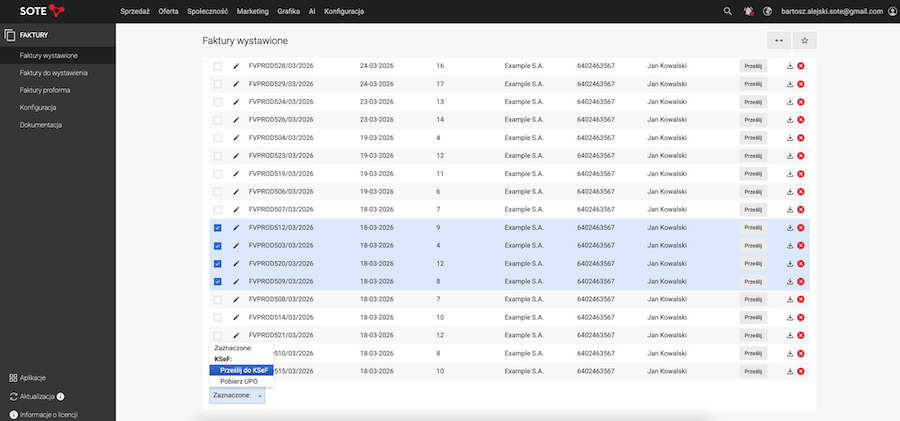The image size is (900, 421).
Task: Open the notifications bell icon
Action: pyautogui.click(x=748, y=11)
